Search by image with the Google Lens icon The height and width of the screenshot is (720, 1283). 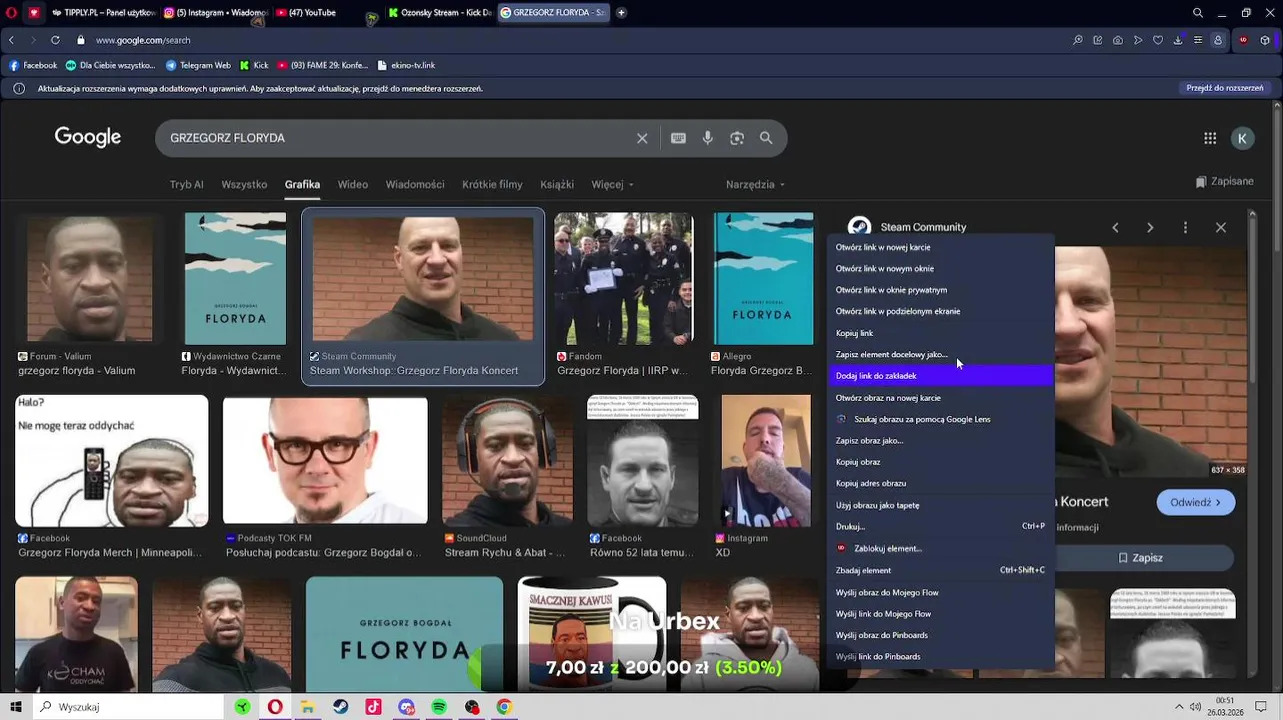[737, 138]
